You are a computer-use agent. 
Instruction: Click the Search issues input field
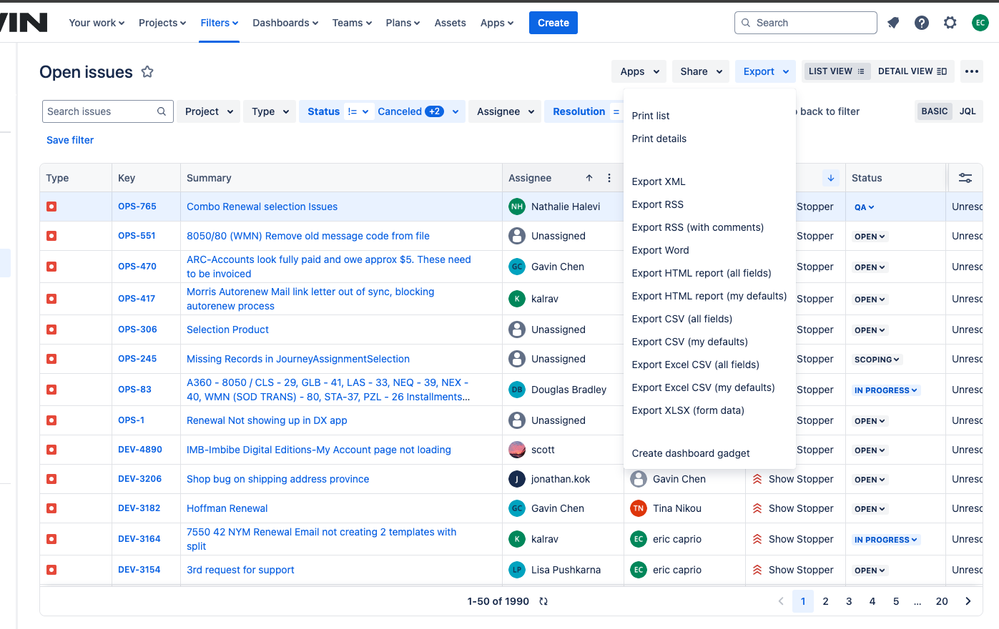[x=108, y=112]
